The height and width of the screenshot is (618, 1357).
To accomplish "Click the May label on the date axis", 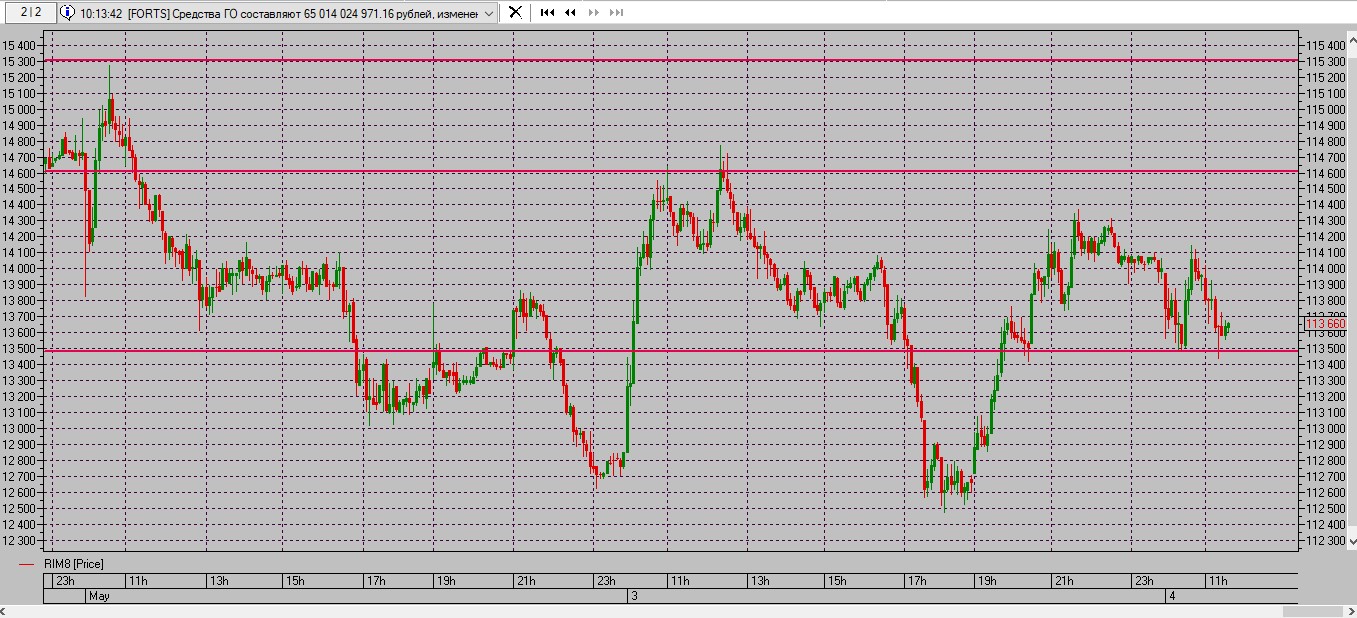I will click(99, 596).
